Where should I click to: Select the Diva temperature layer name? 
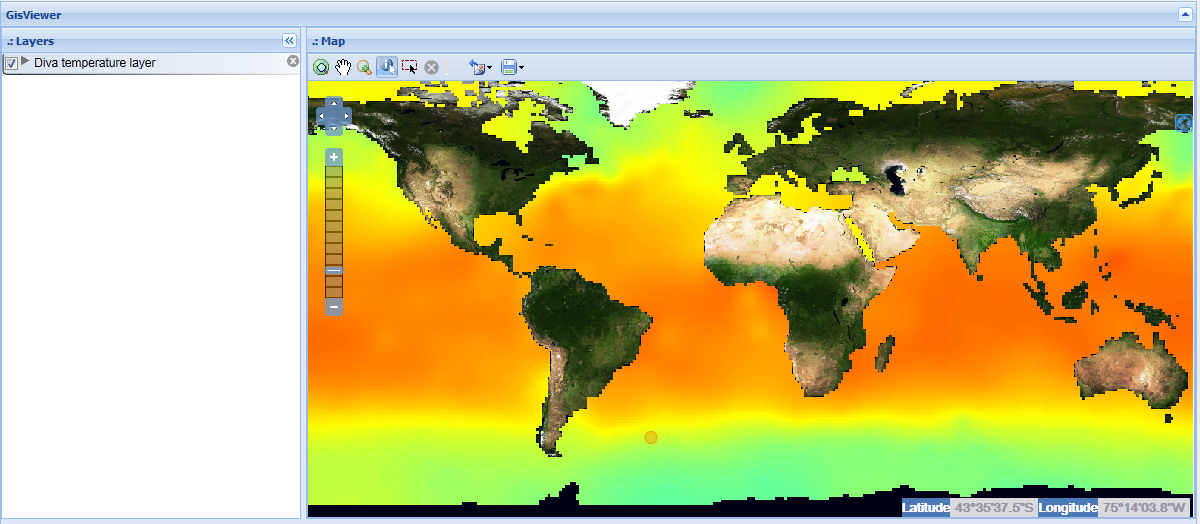(x=94, y=63)
